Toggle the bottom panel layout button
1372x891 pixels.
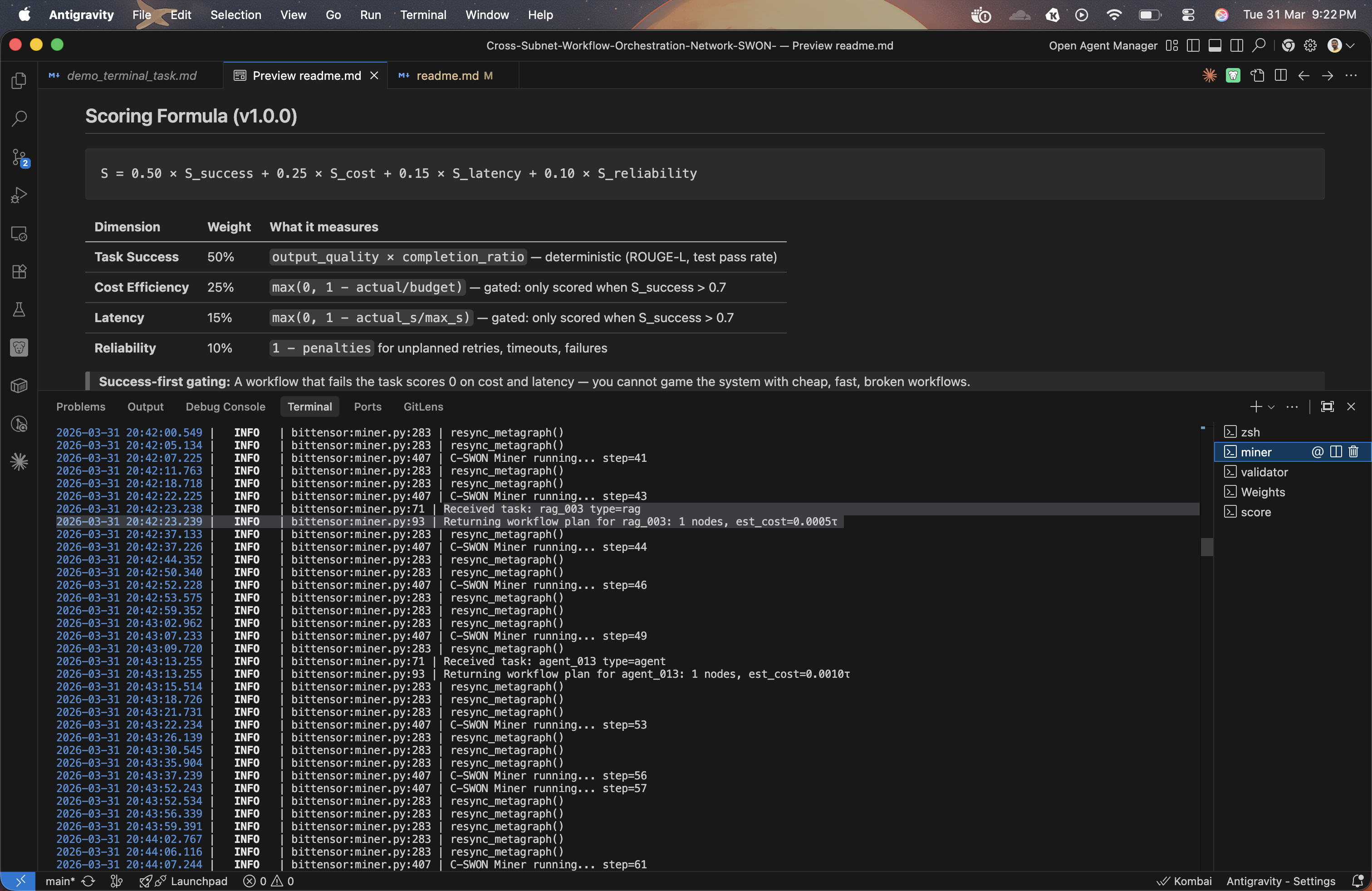click(1215, 45)
